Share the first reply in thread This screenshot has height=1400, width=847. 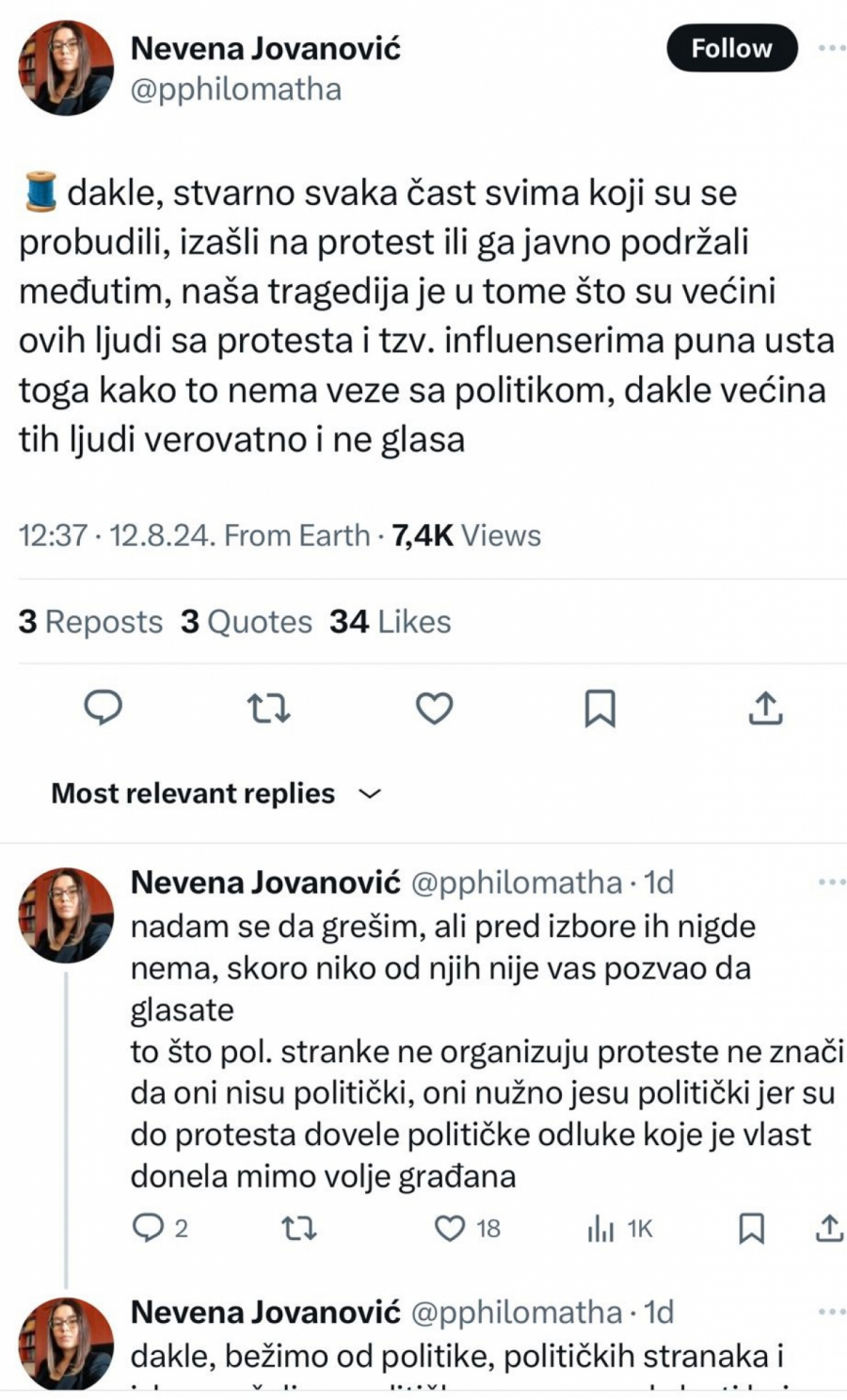(828, 1228)
